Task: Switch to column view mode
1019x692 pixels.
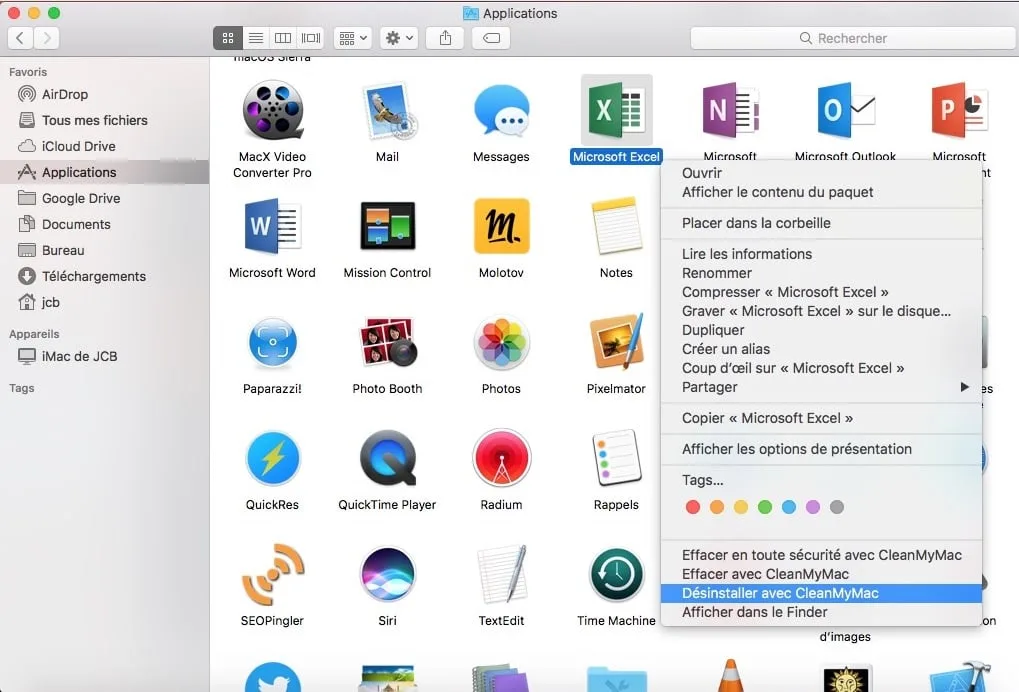Action: pyautogui.click(x=283, y=38)
